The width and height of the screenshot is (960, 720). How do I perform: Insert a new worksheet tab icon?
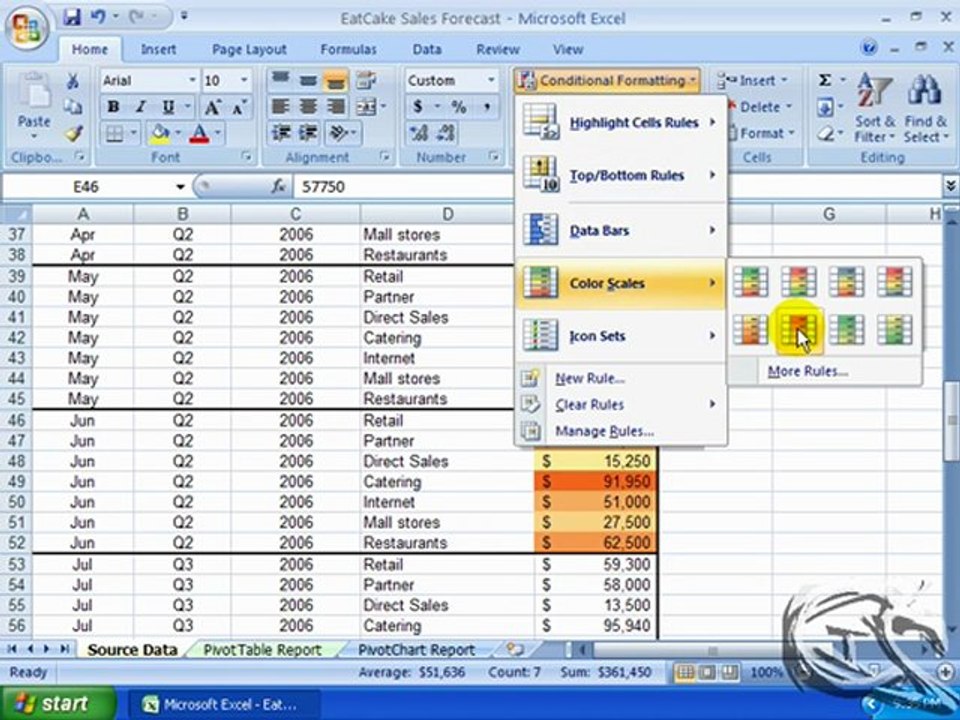[516, 650]
